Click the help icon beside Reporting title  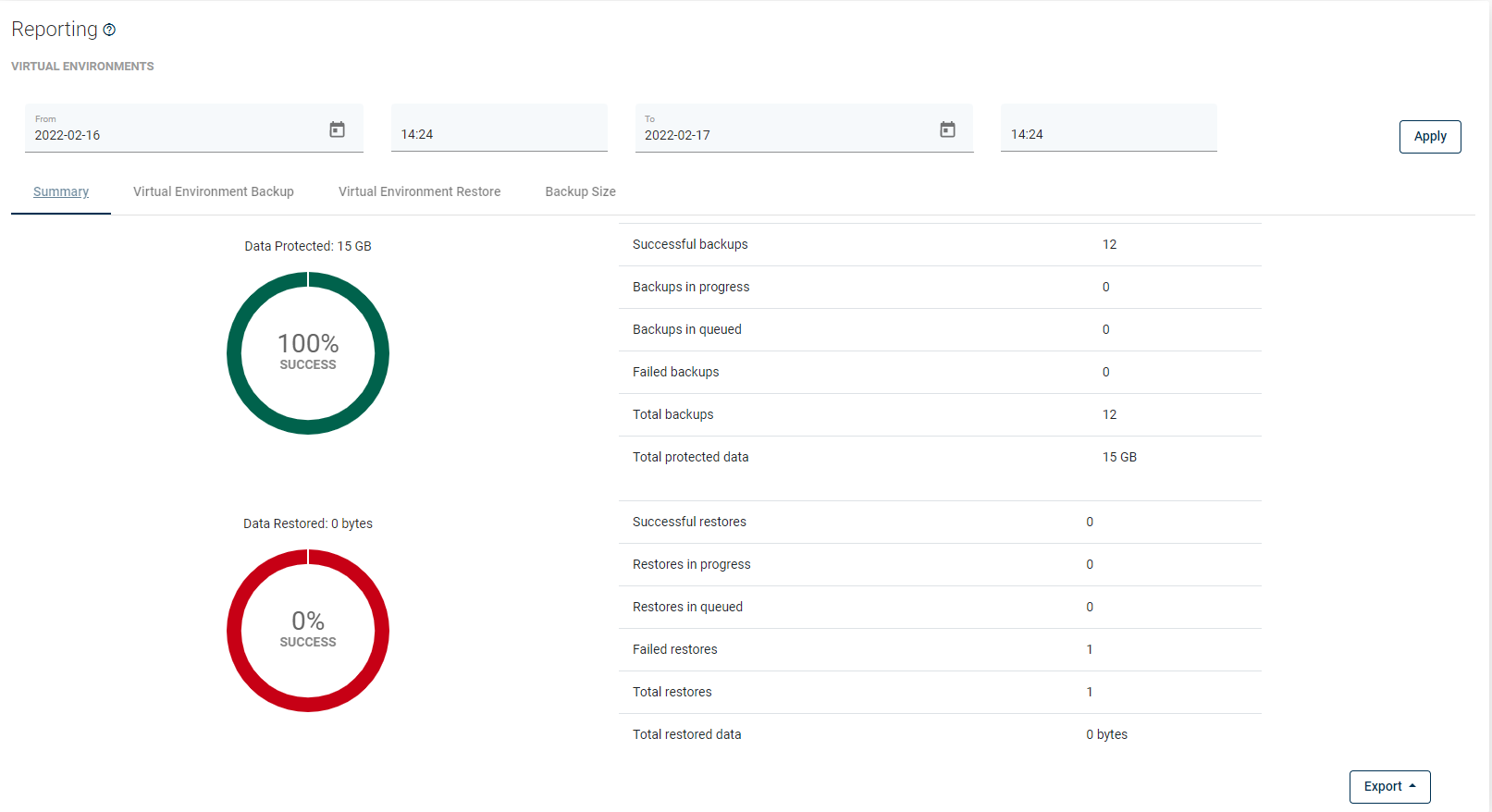(109, 30)
